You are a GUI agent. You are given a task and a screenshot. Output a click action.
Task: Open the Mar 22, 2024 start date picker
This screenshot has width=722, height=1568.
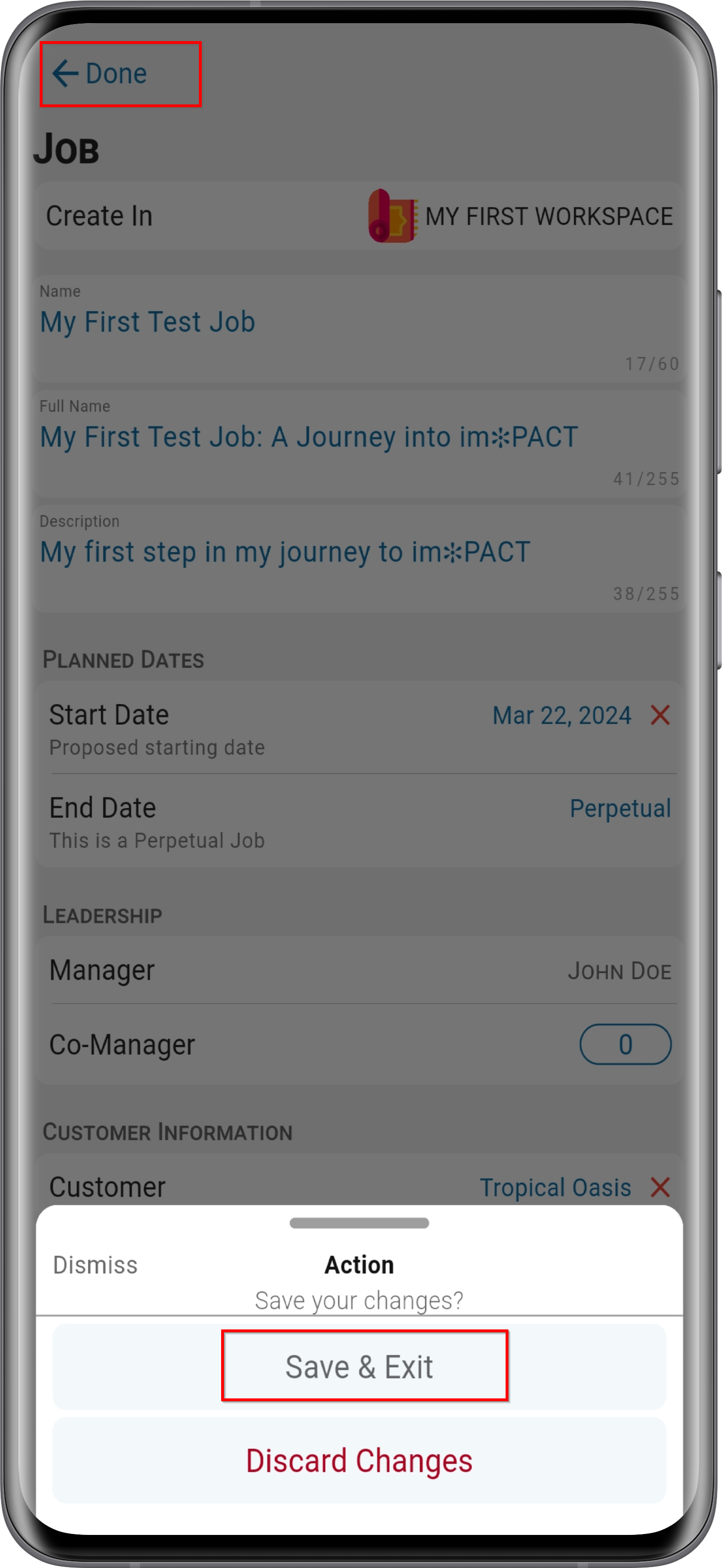click(561, 715)
